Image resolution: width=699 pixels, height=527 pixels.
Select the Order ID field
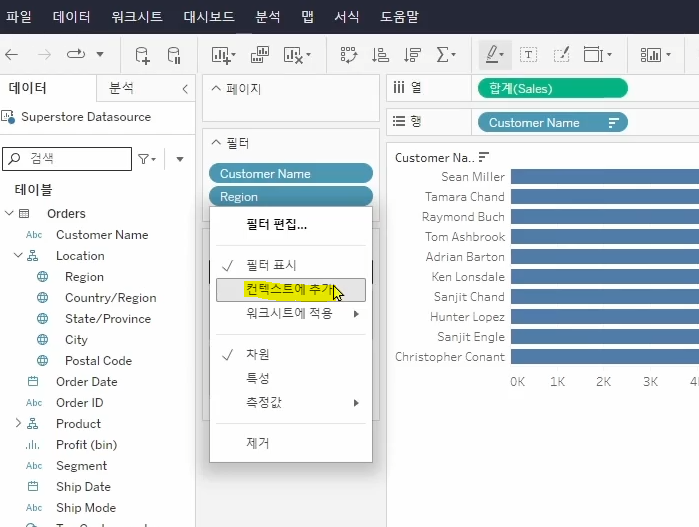point(79,403)
